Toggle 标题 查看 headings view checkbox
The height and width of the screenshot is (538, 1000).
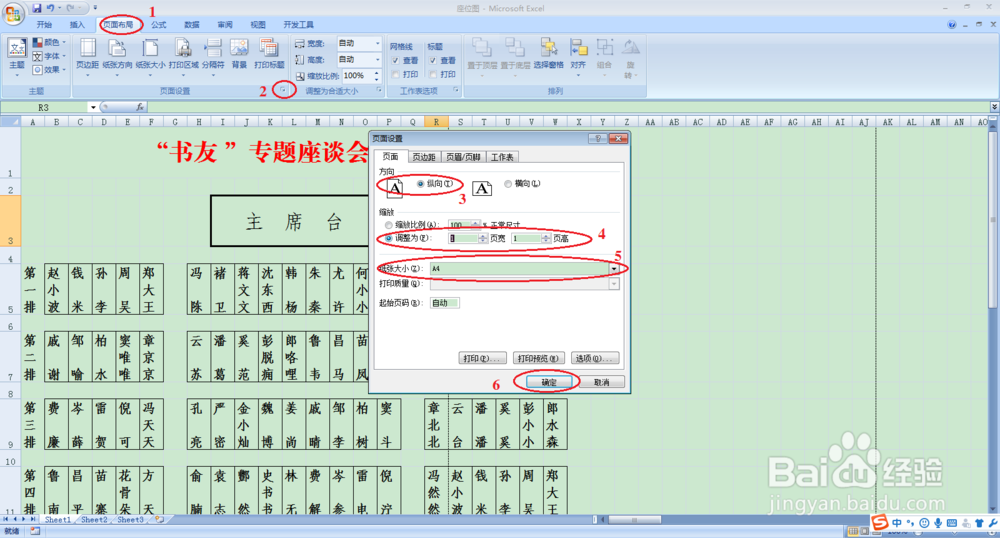click(433, 61)
